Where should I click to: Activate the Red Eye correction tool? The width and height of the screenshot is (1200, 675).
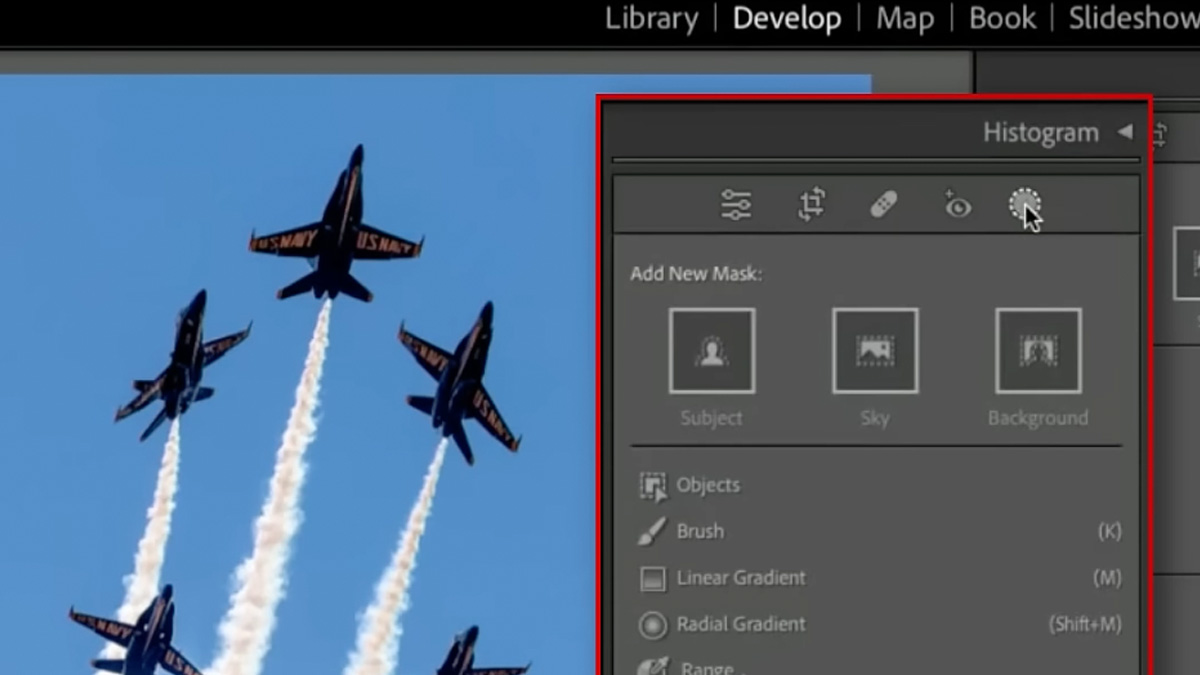click(957, 206)
